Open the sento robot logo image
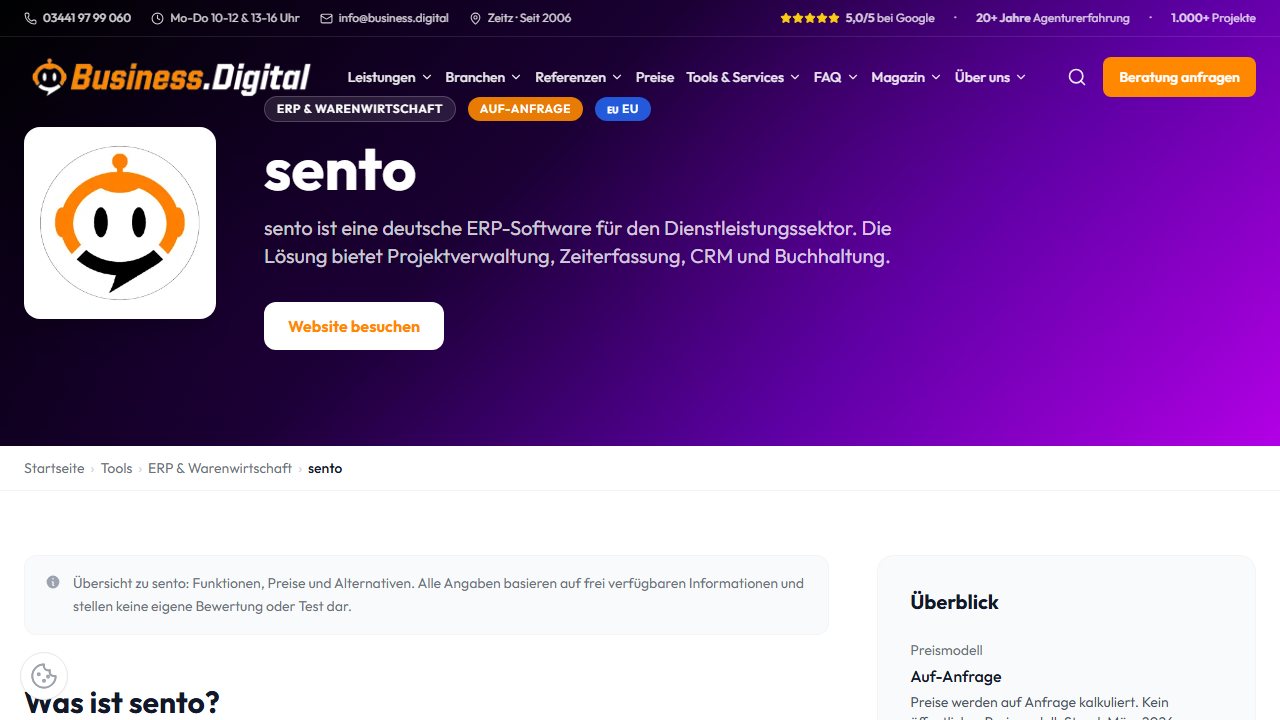The height and width of the screenshot is (720, 1280). 120,223
